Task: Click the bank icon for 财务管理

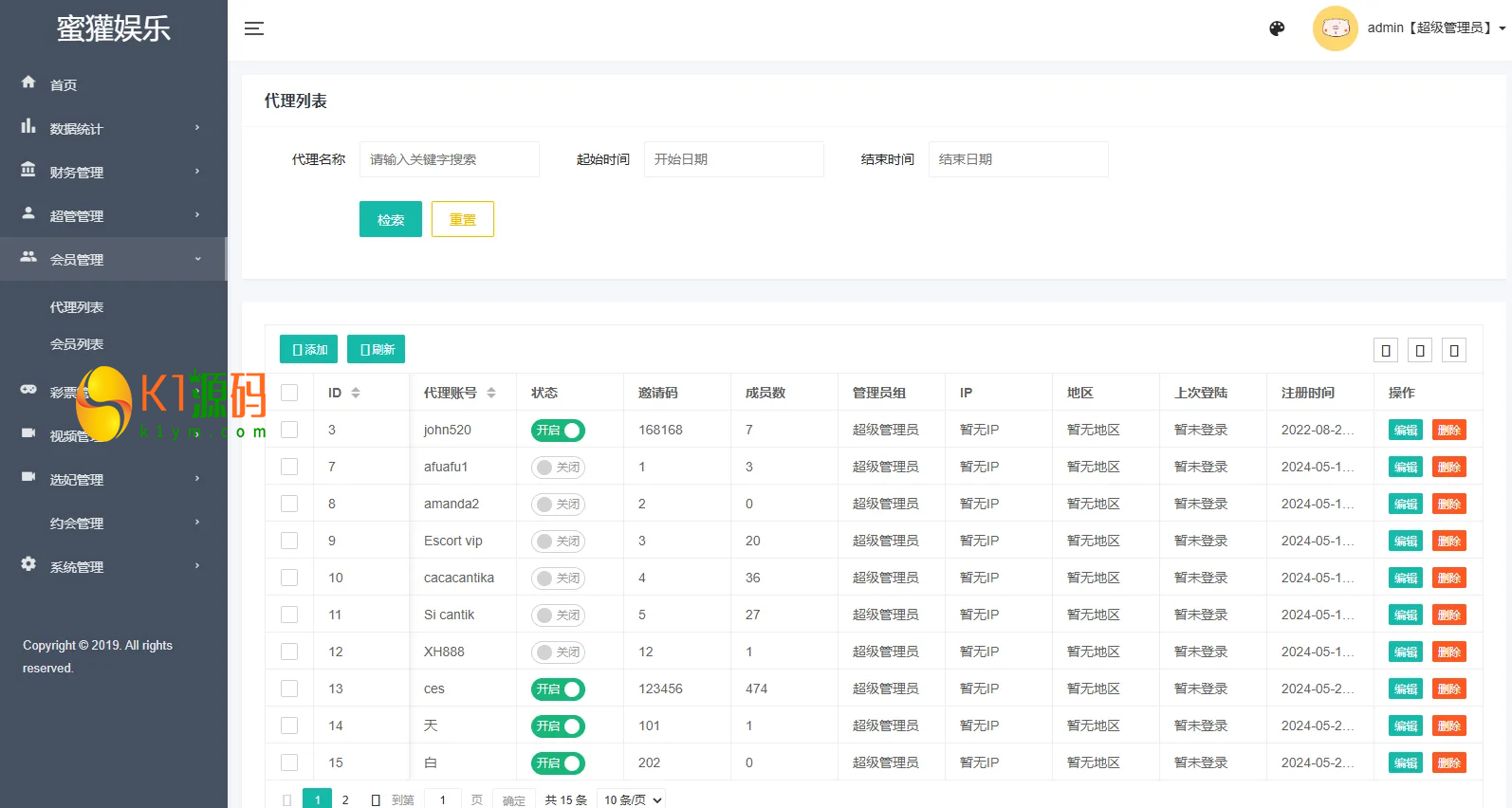Action: (28, 170)
